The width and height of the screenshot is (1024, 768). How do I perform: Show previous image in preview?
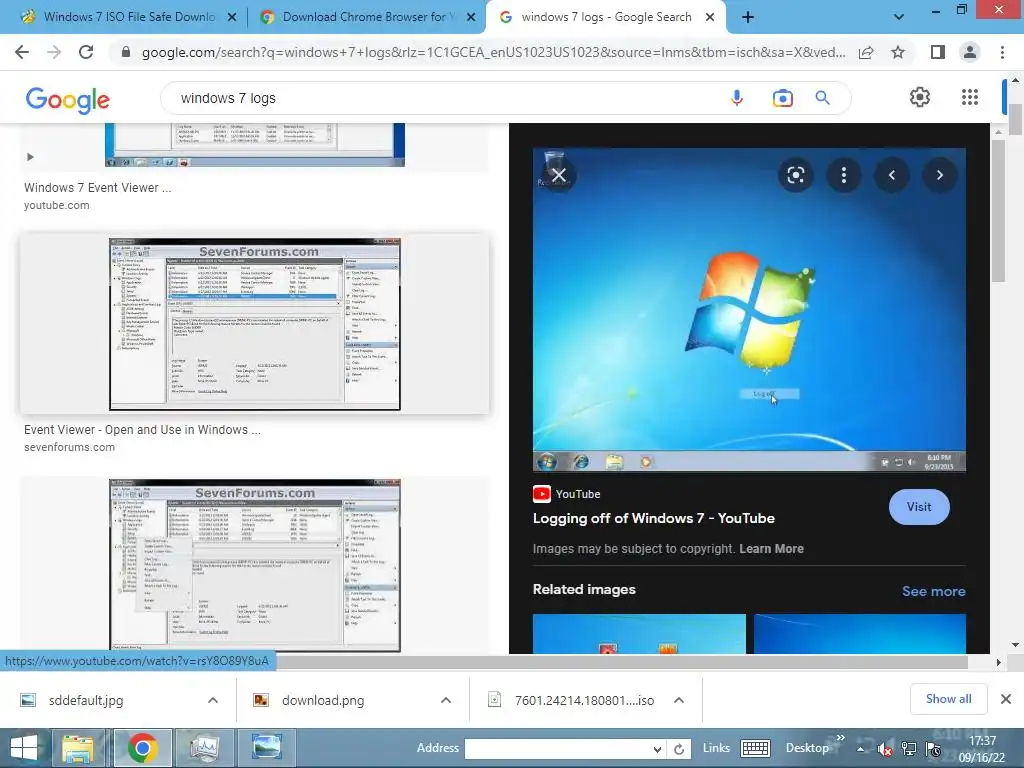[891, 175]
